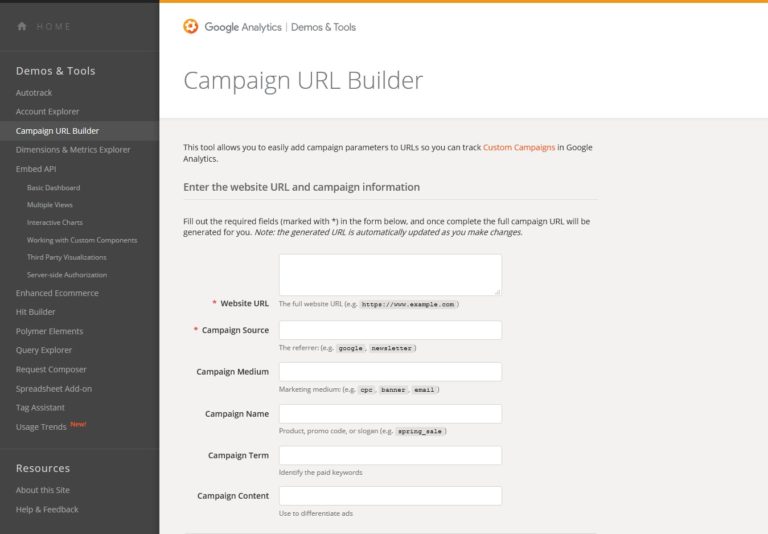Focus the Campaign Medium field
Screen dimensions: 768x534
(390, 372)
